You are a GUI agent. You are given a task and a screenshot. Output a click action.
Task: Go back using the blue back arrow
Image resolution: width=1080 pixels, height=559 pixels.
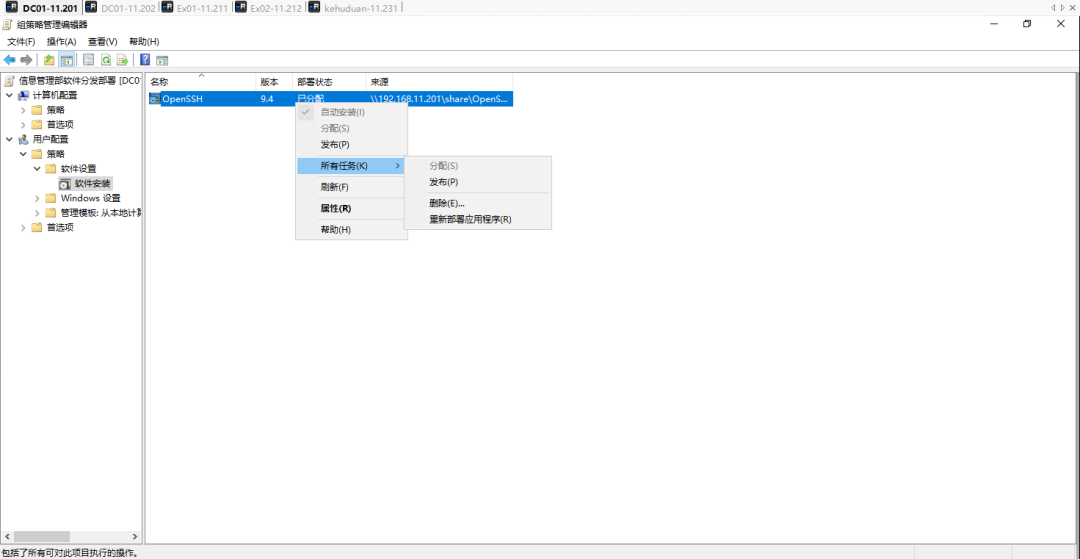coord(10,60)
